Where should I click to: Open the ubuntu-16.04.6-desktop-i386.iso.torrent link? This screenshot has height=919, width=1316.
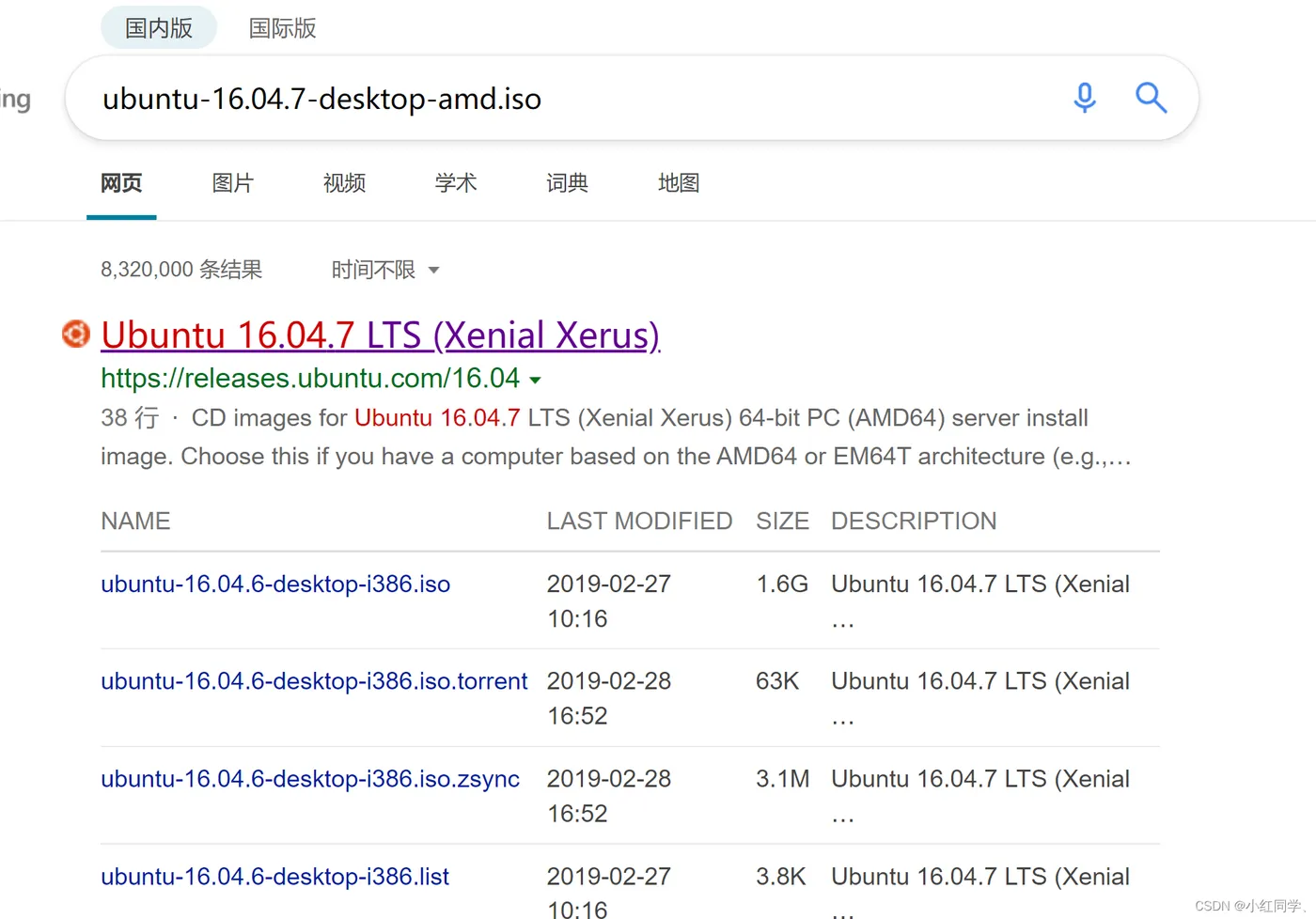tap(314, 681)
